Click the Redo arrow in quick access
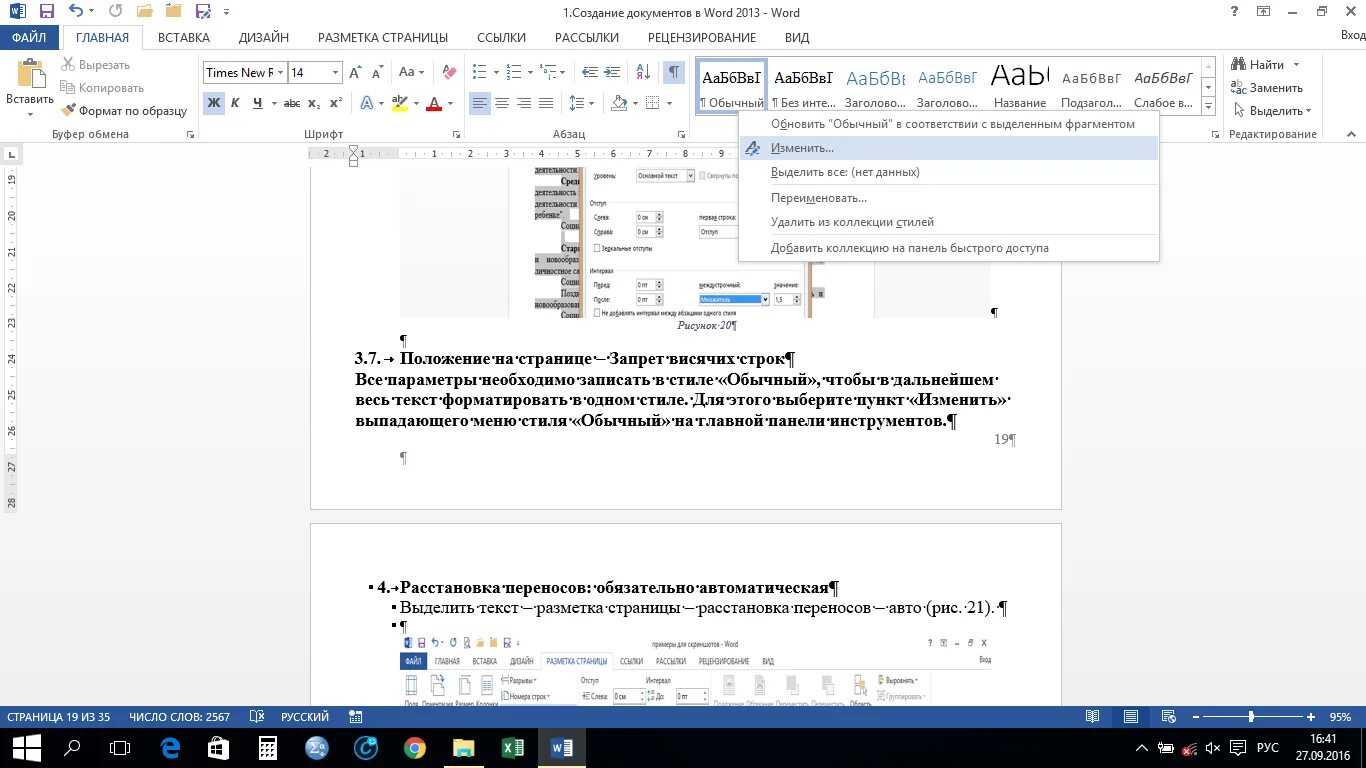1366x768 pixels. [115, 12]
